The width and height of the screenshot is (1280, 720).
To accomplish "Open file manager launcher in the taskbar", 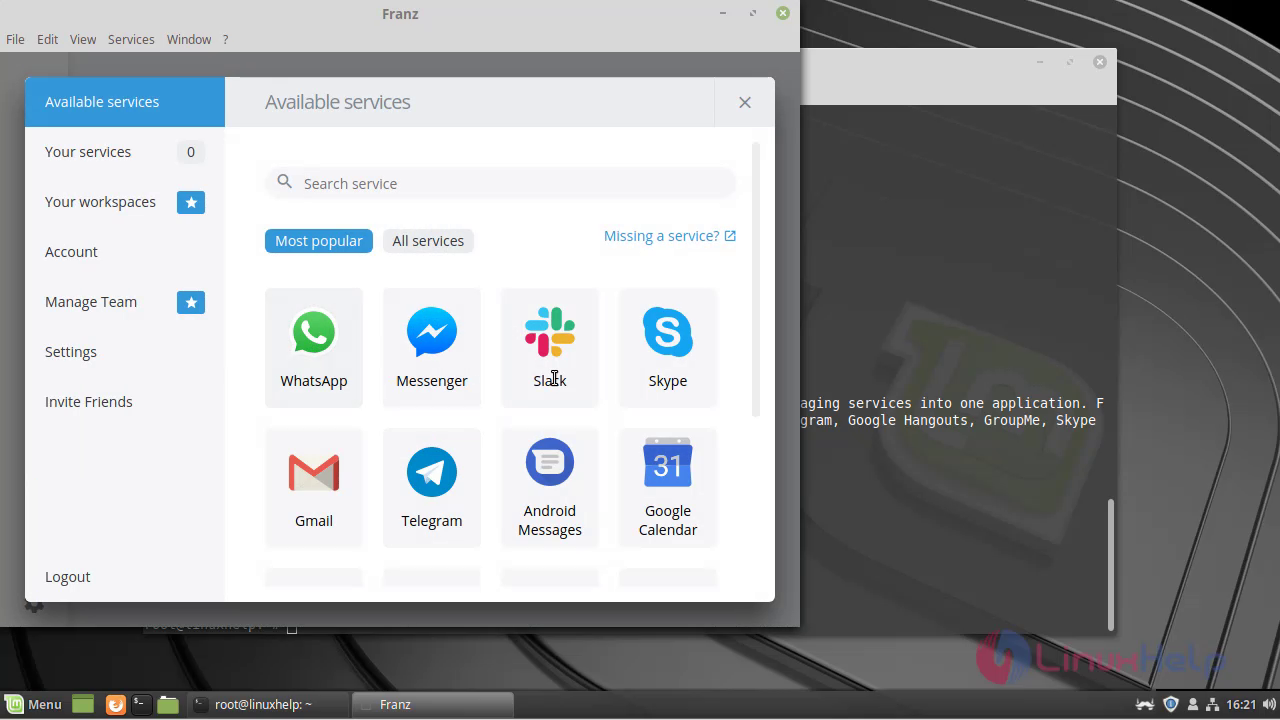I will pos(168,704).
